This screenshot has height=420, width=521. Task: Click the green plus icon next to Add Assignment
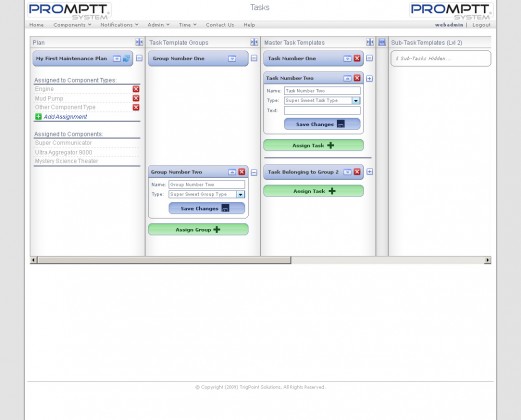pyautogui.click(x=38, y=117)
